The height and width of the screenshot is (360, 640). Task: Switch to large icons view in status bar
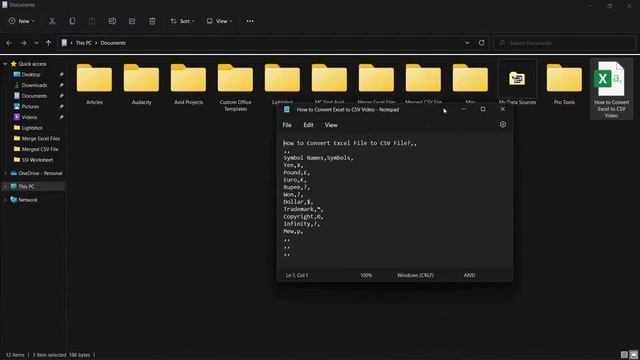pyautogui.click(x=633, y=355)
